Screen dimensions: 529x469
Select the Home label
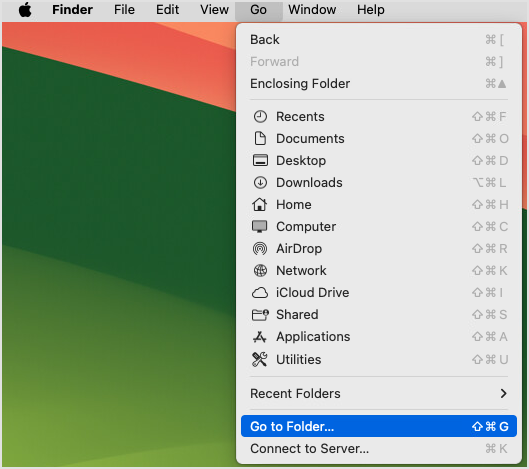[294, 204]
